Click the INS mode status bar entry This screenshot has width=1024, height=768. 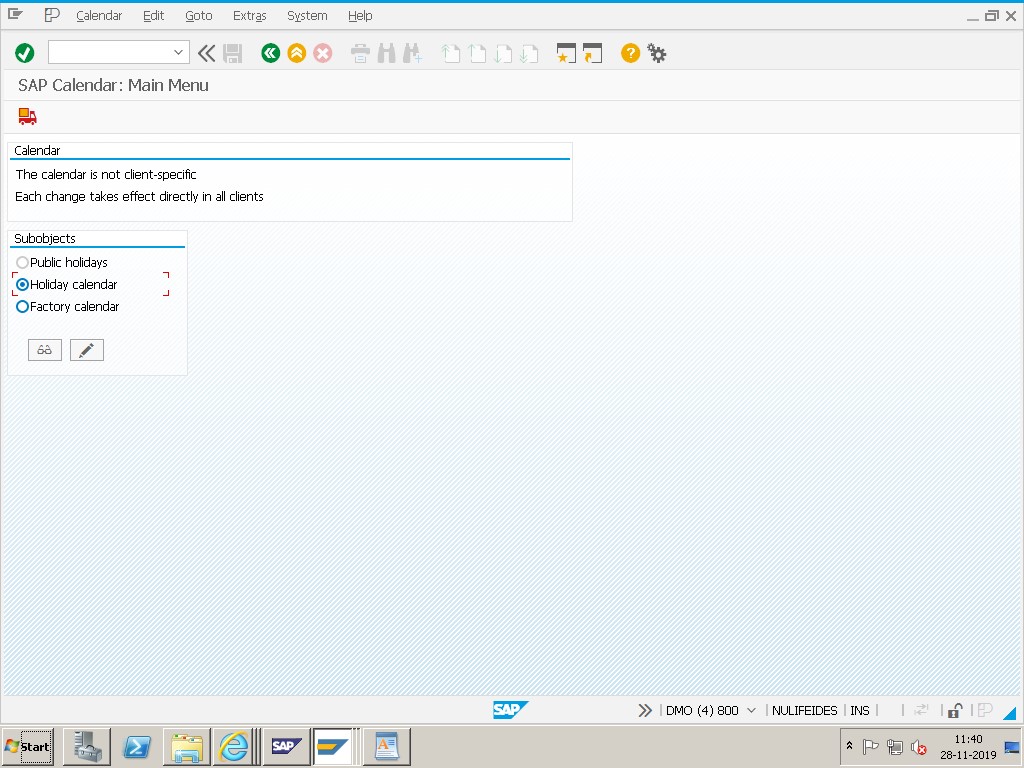(859, 711)
